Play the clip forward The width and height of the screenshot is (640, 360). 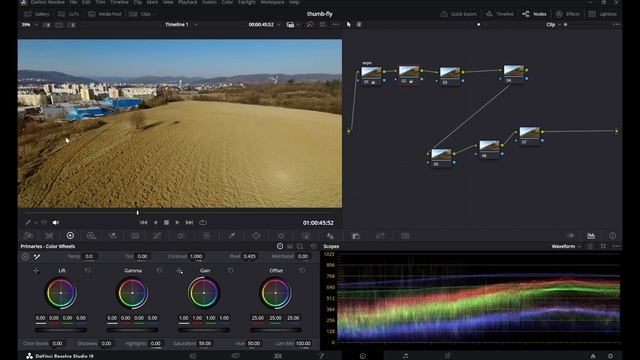177,222
